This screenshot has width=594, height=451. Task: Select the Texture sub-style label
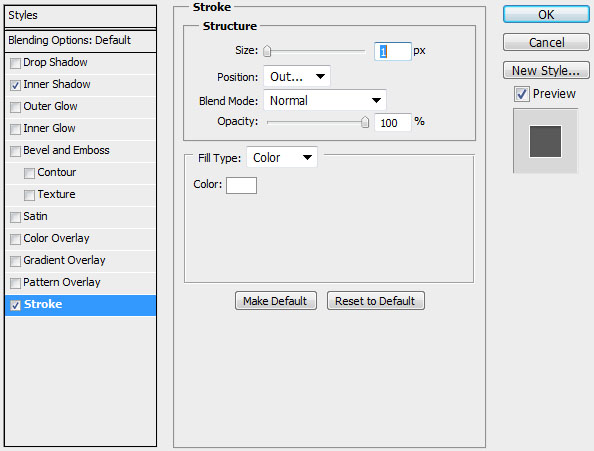pos(56,194)
